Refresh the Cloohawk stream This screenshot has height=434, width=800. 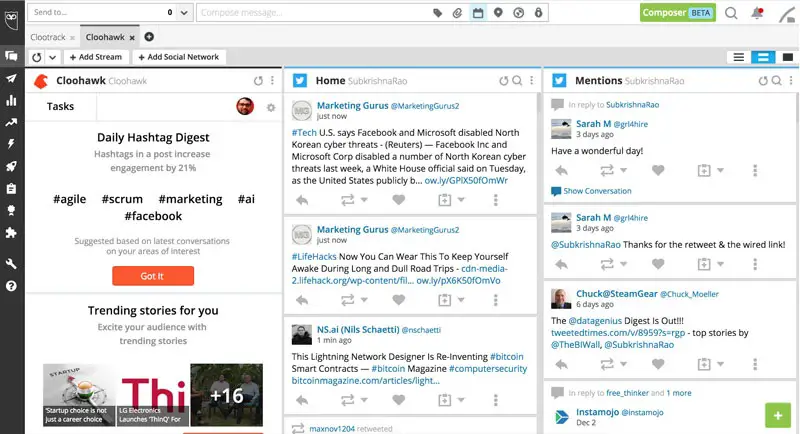258,81
